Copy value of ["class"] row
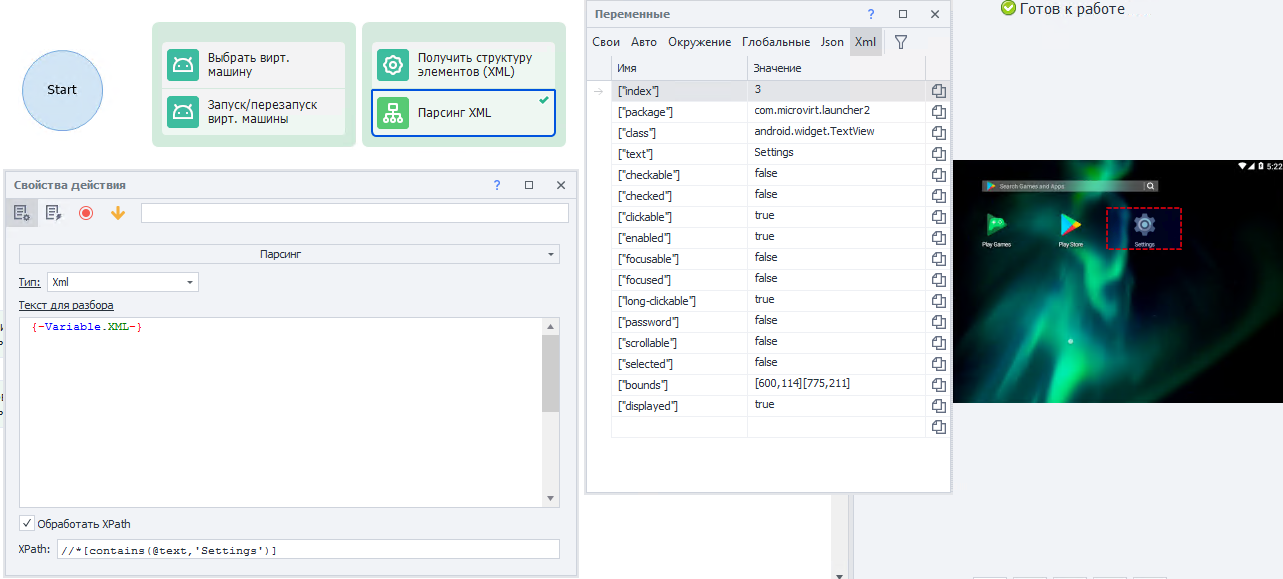Viewport: 1283px width, 579px height. tap(939, 133)
